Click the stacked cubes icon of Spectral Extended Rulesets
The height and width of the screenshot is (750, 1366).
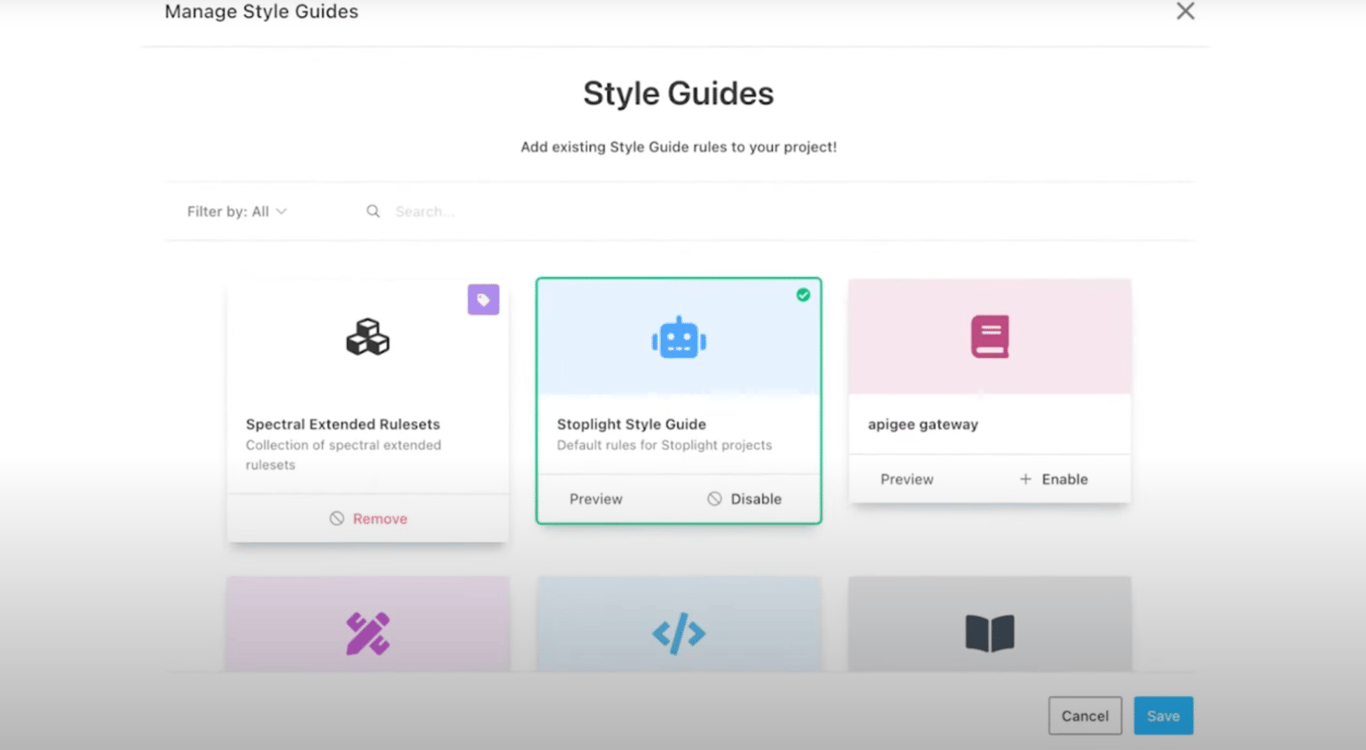point(368,337)
